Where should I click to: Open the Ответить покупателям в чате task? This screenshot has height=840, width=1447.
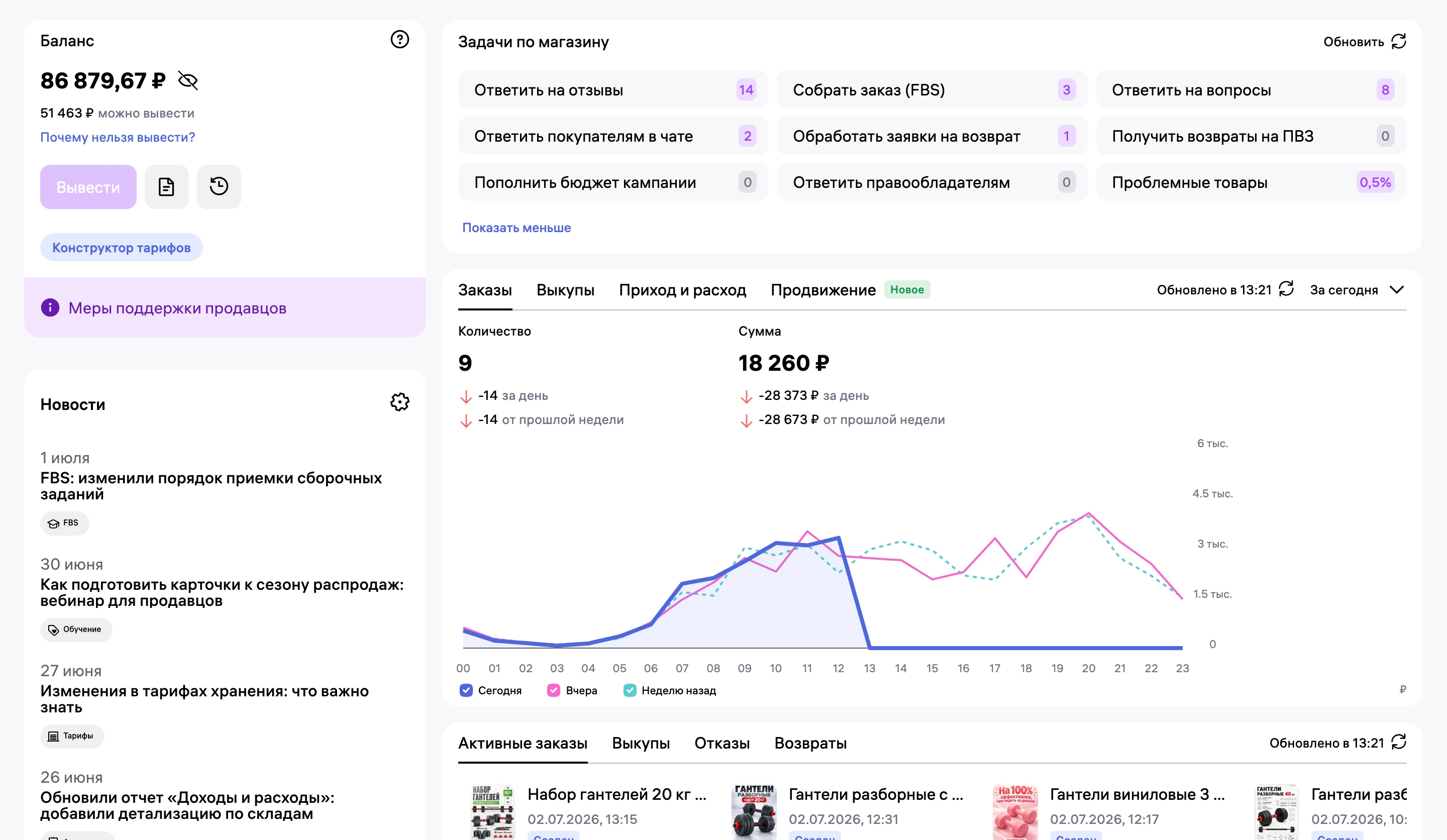click(612, 136)
